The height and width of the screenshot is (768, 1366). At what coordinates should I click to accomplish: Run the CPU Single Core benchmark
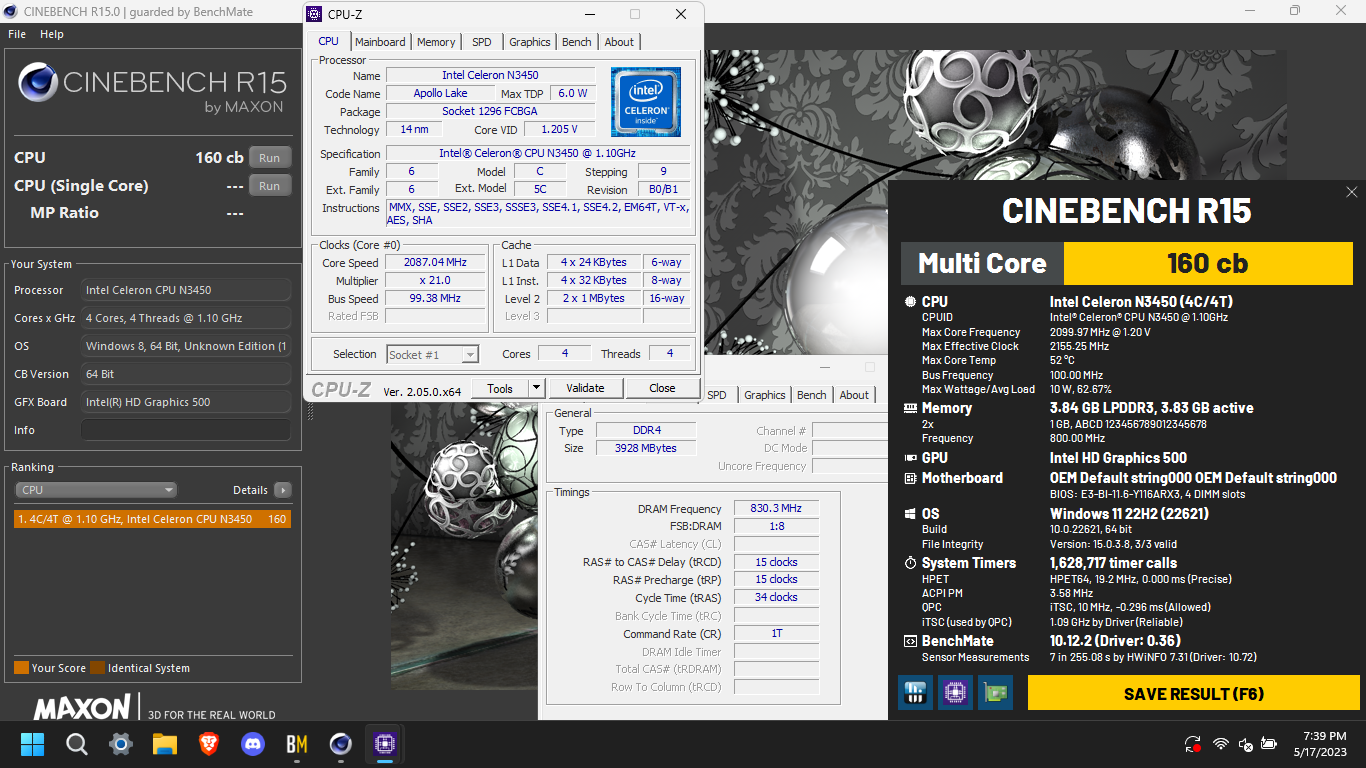pyautogui.click(x=270, y=186)
